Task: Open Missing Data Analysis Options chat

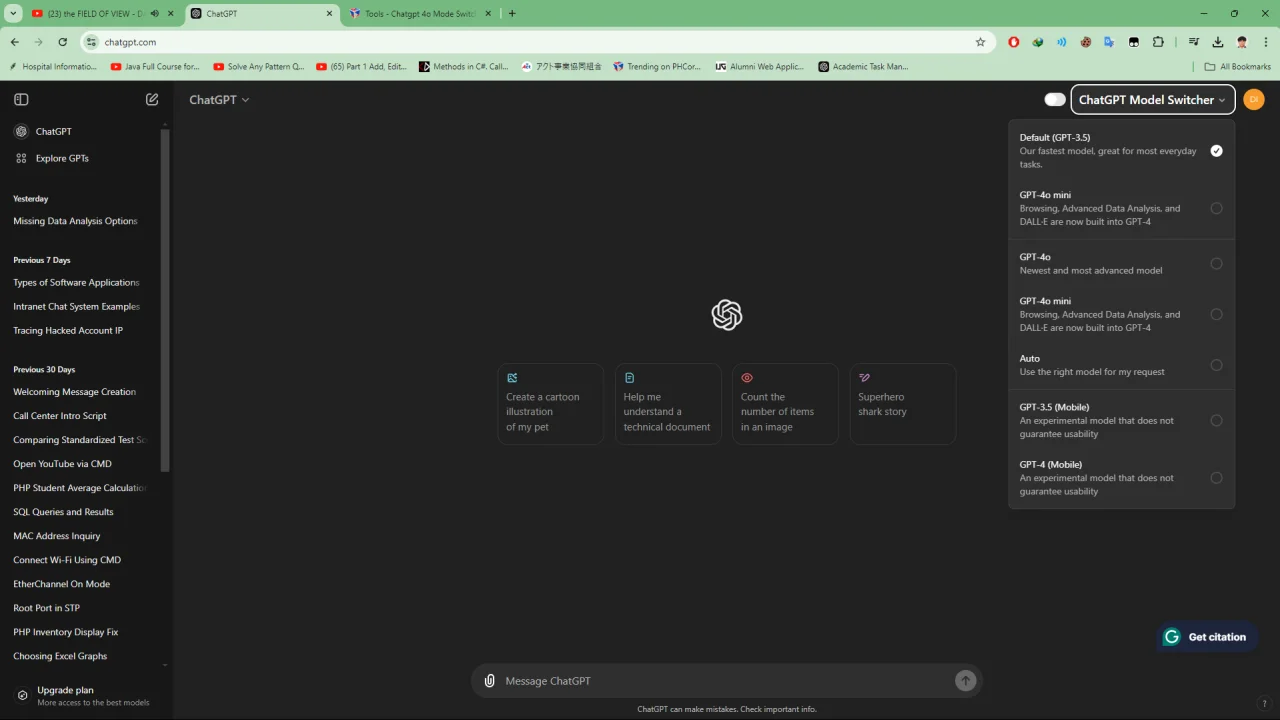Action: click(76, 221)
